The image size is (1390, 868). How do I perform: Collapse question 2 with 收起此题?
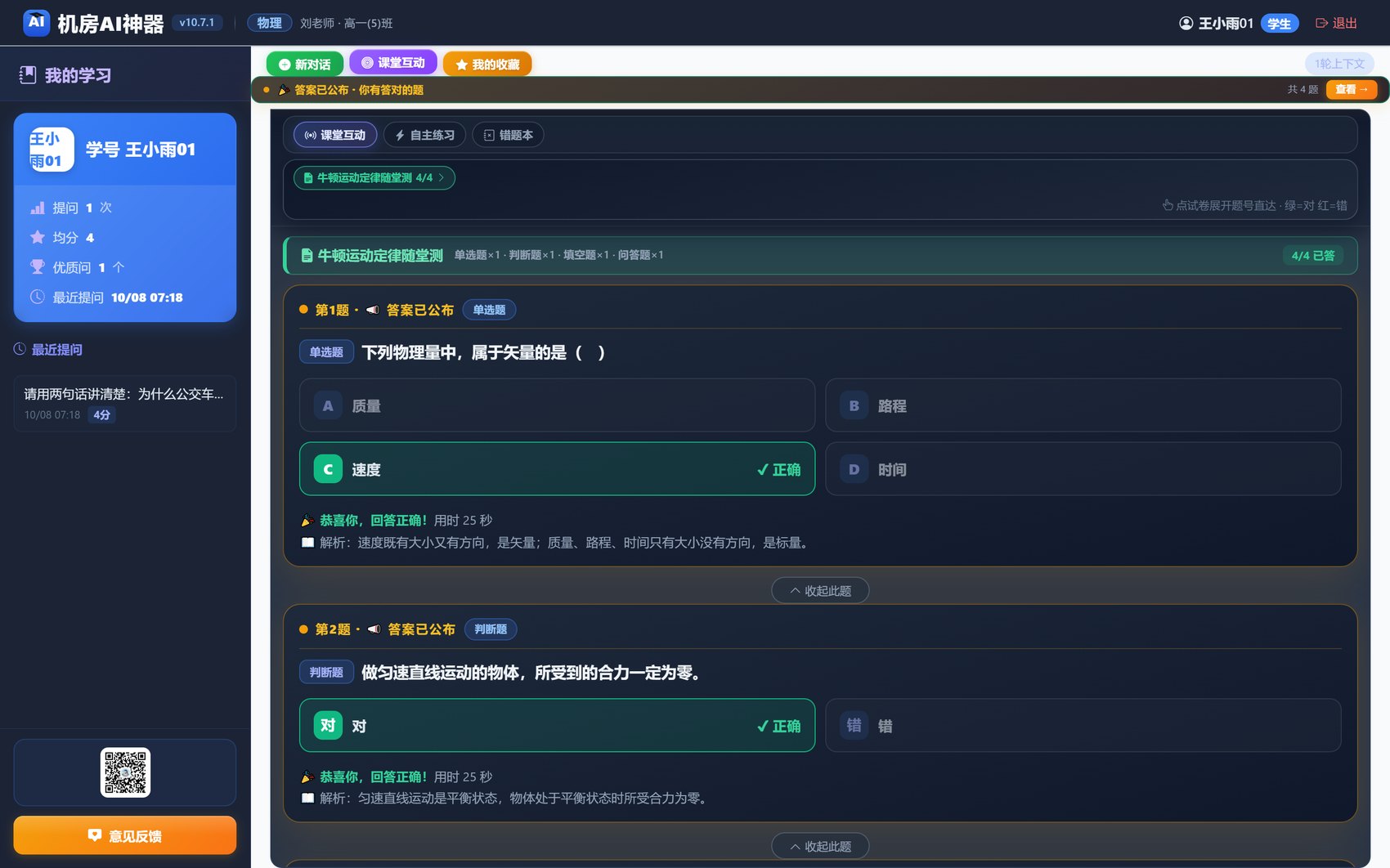[x=820, y=847]
